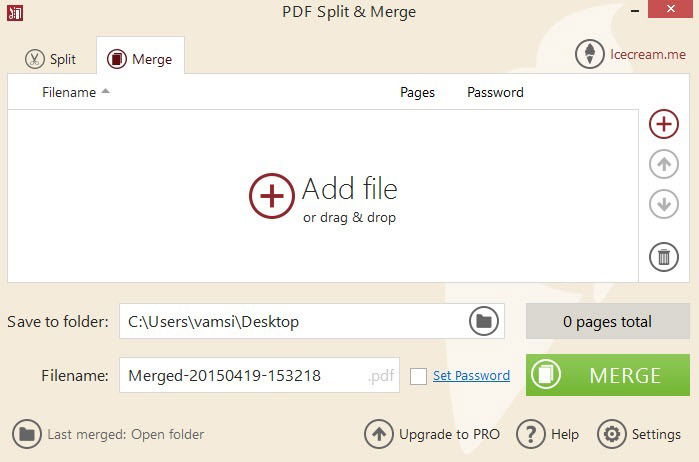Move file up with the arrow icon

tap(664, 164)
